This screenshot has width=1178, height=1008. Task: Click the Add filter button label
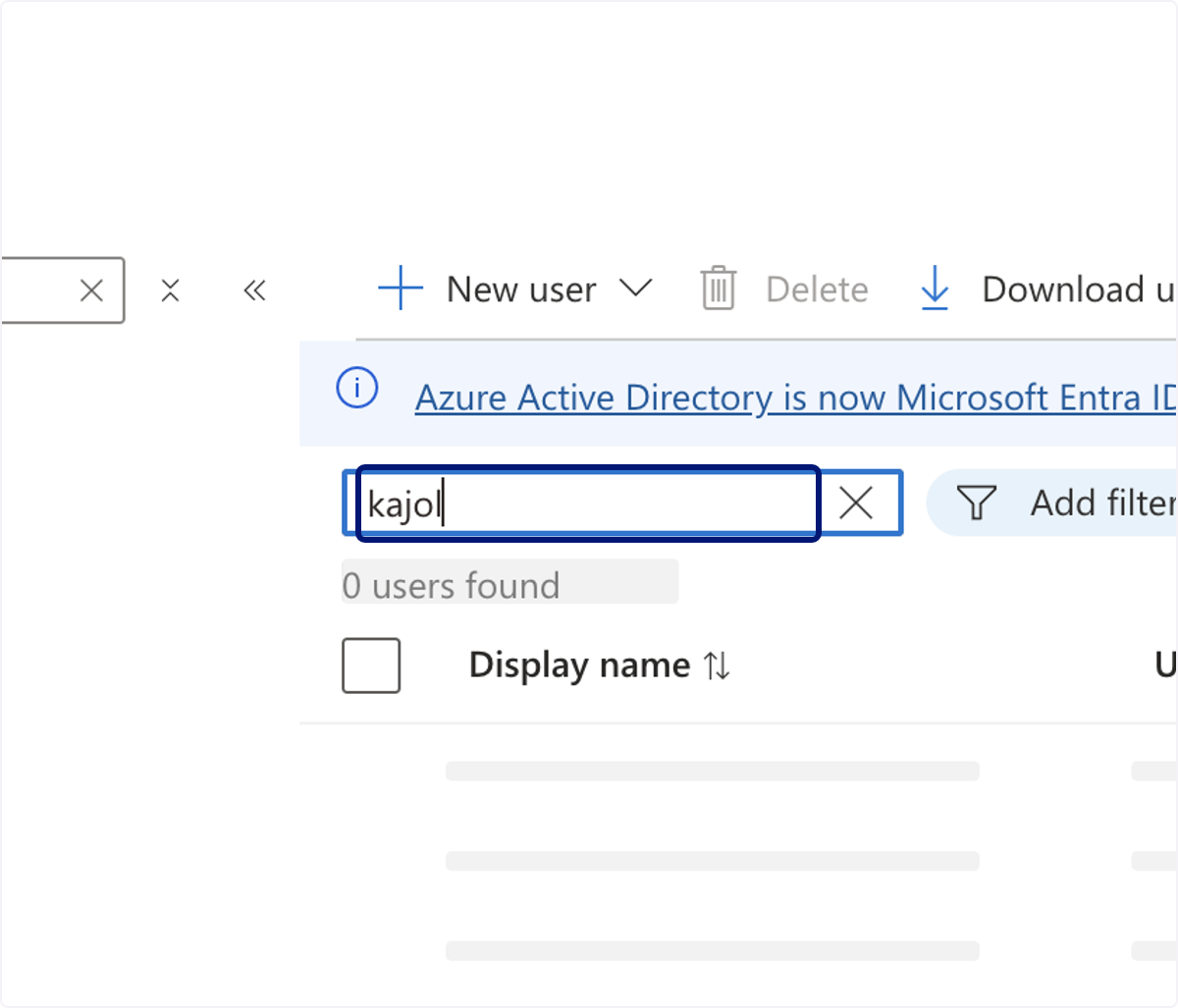(1102, 504)
